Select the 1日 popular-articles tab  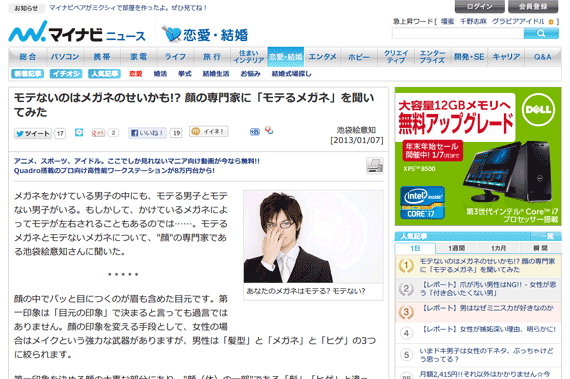tap(415, 249)
